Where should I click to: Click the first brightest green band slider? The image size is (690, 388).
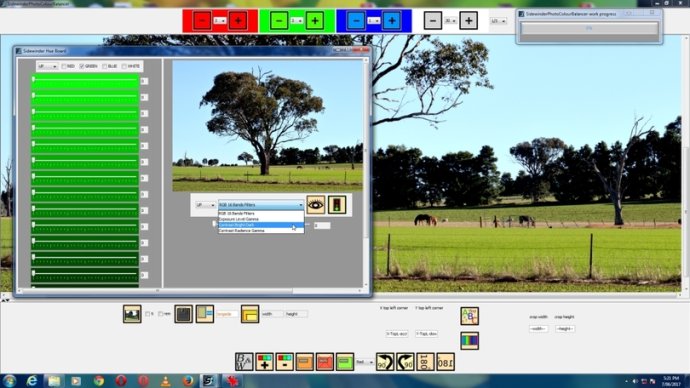click(x=85, y=81)
